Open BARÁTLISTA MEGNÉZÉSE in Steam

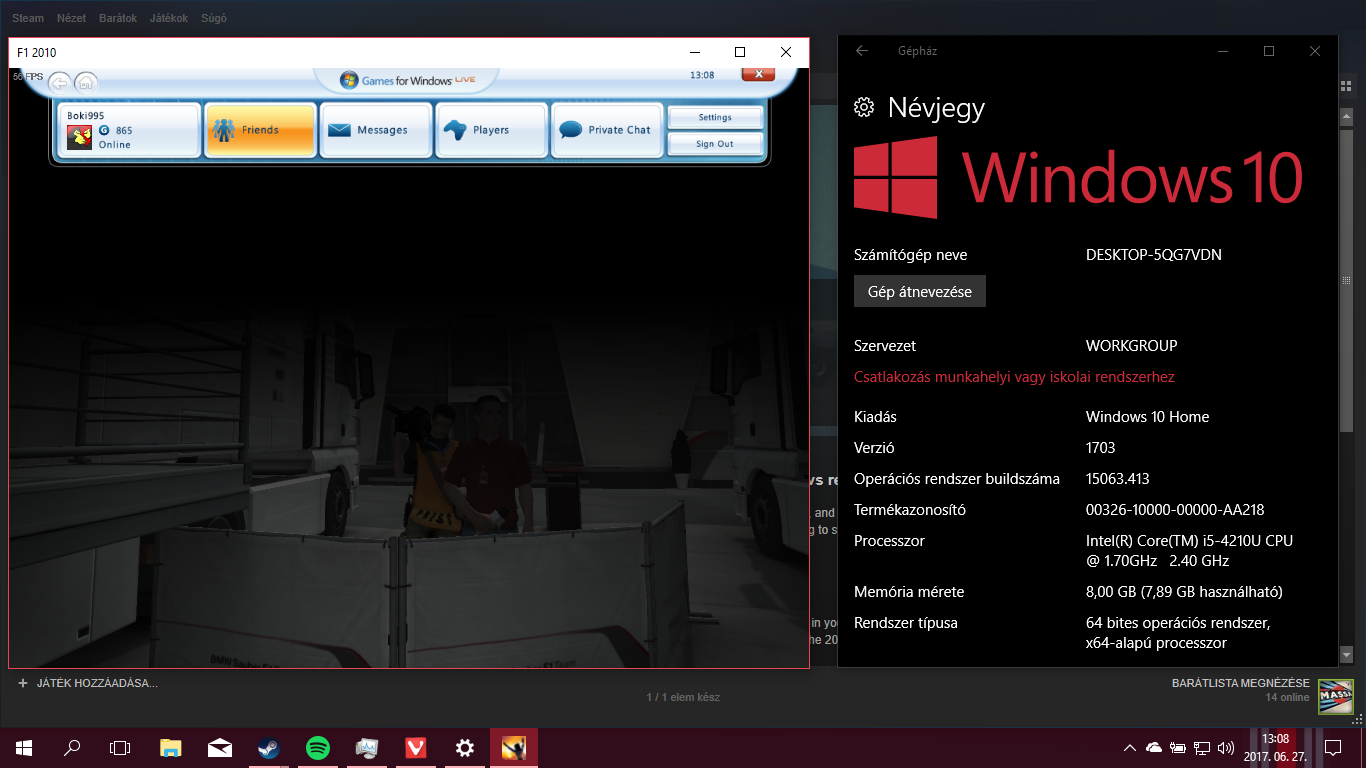click(x=1241, y=683)
